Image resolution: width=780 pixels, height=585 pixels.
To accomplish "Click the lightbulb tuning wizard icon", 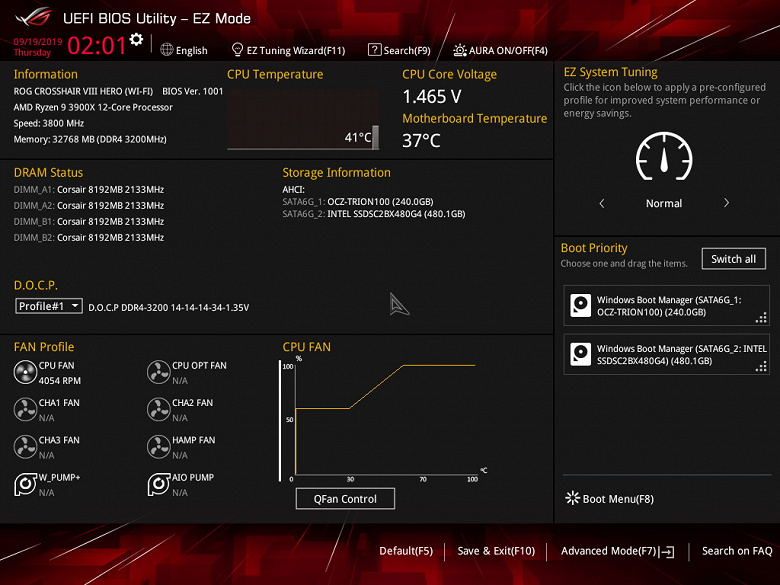I will [237, 49].
